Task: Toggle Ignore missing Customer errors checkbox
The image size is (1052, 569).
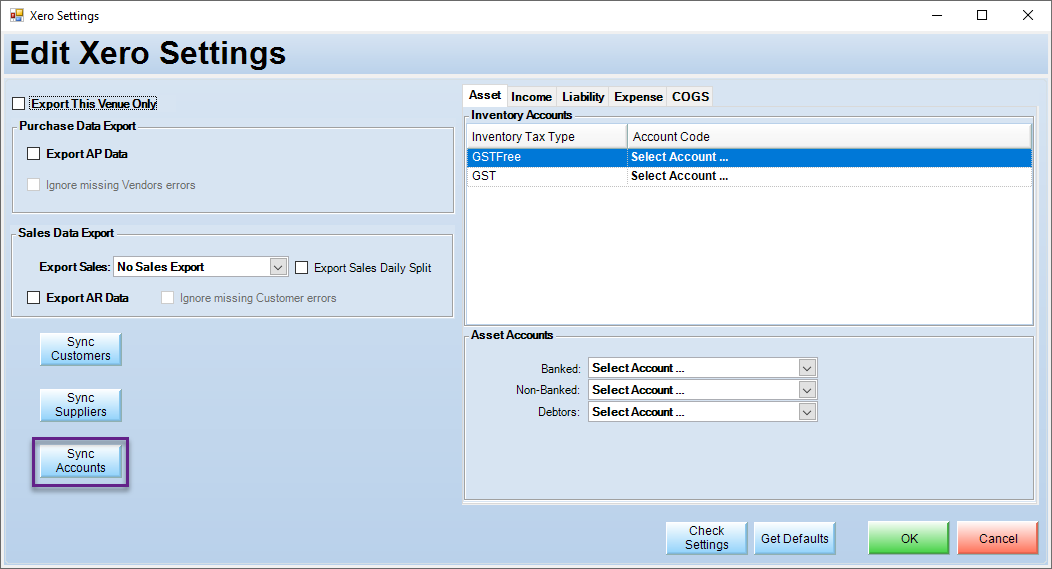Action: tap(168, 297)
